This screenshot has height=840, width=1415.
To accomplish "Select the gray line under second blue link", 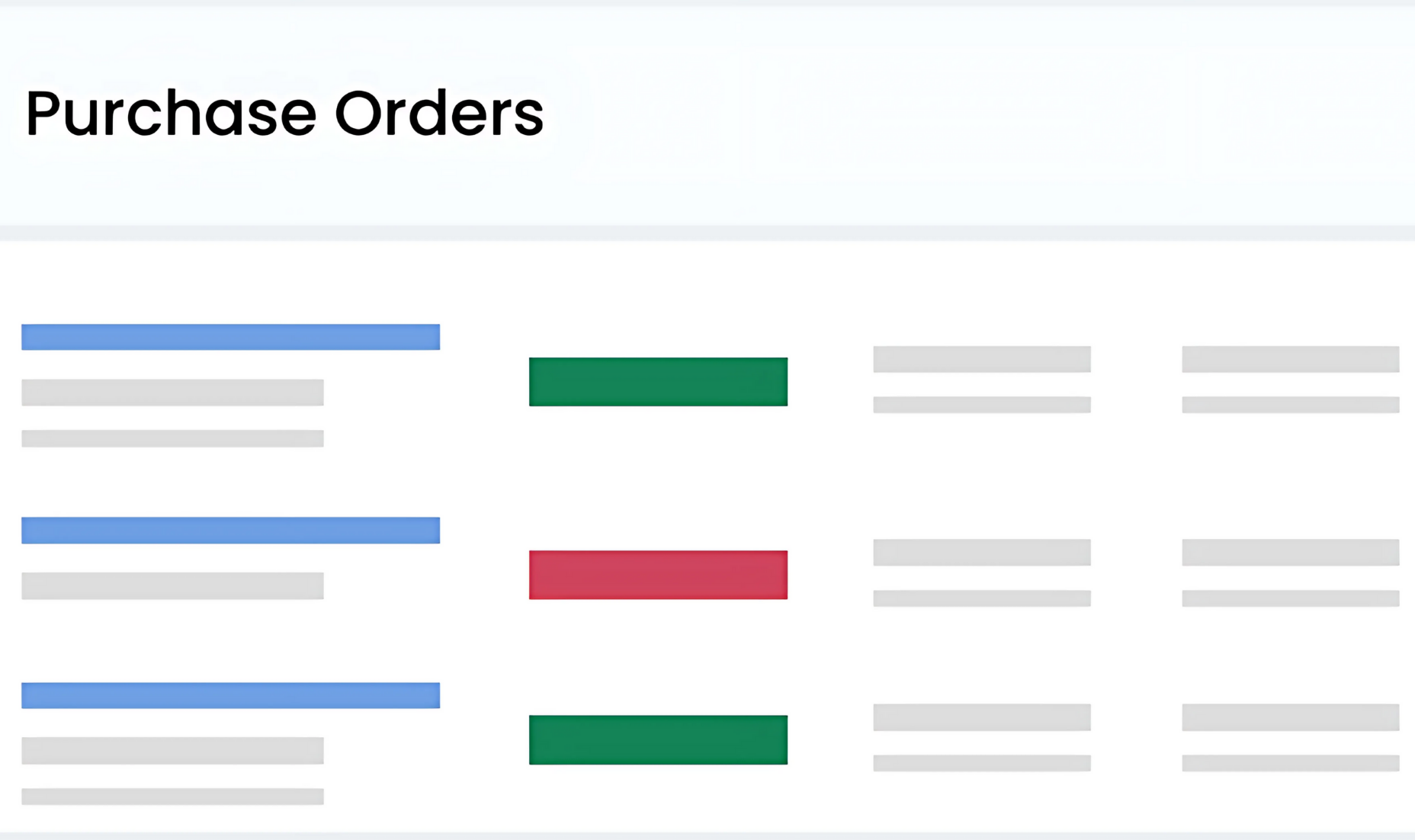I will [x=172, y=585].
